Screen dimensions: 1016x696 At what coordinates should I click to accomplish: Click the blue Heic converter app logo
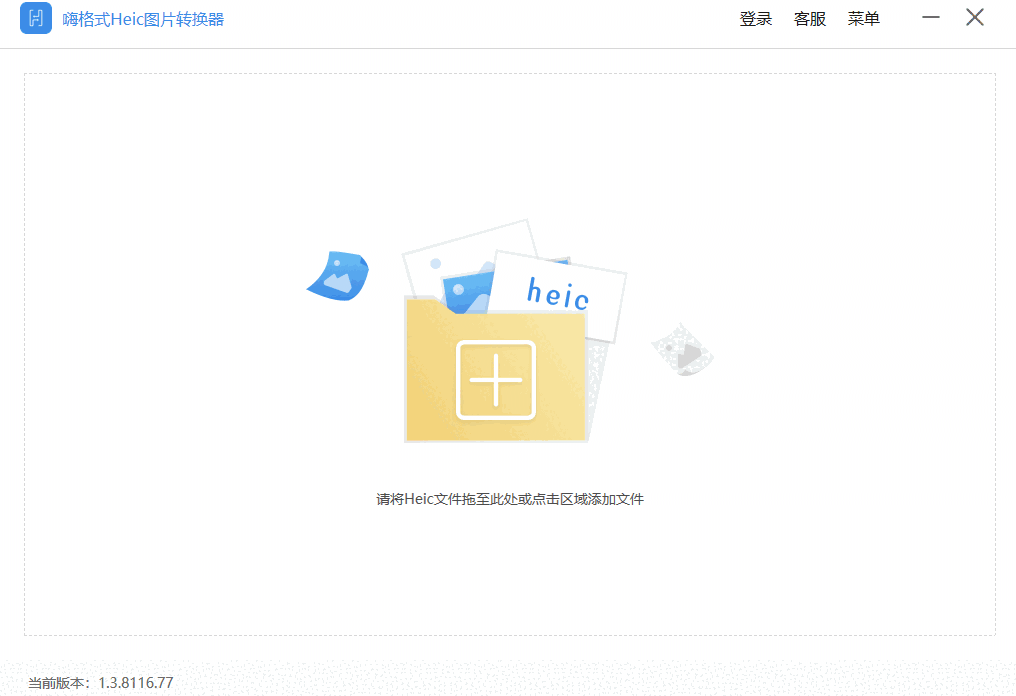click(x=36, y=19)
